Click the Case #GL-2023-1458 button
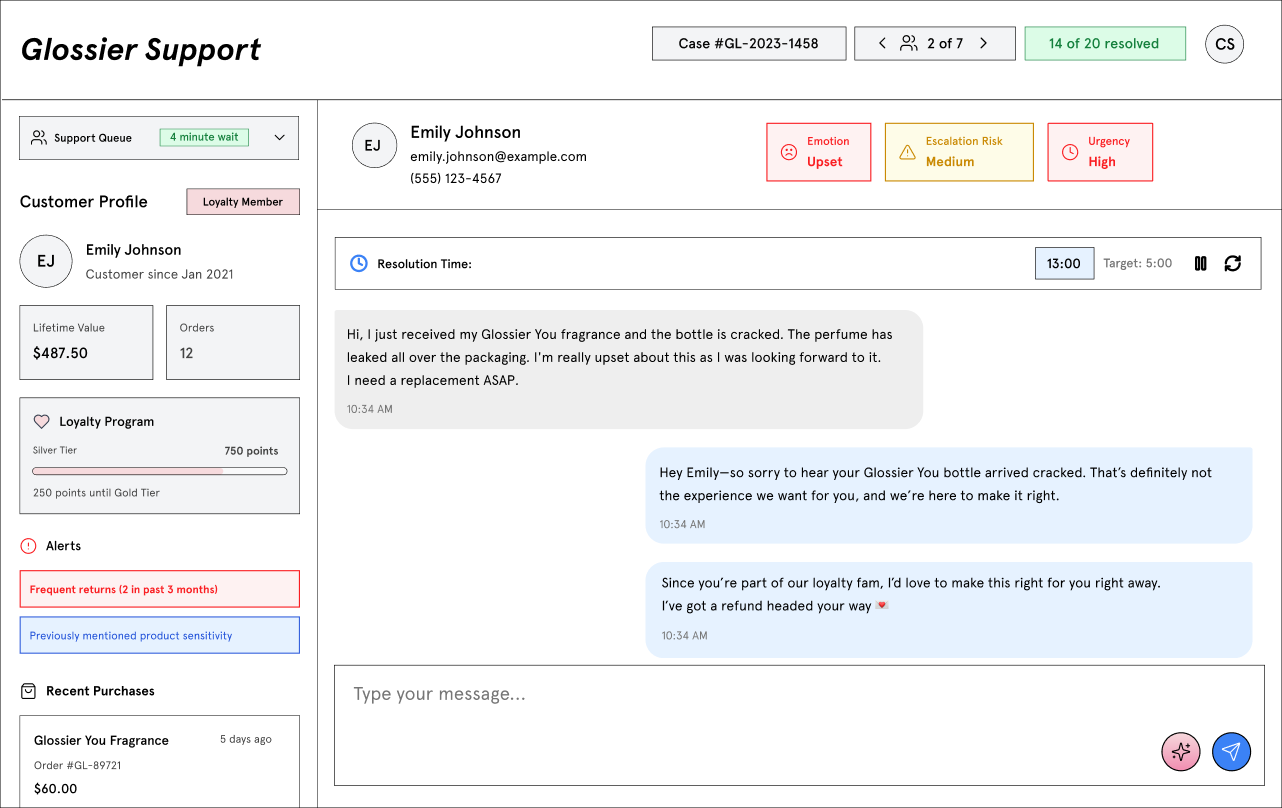 pos(749,43)
